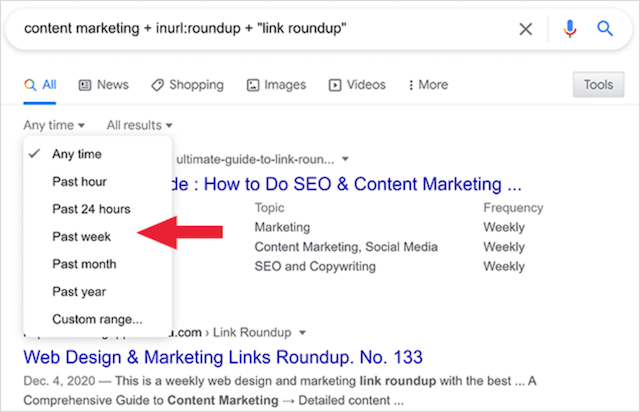Open the News tab

click(x=103, y=85)
